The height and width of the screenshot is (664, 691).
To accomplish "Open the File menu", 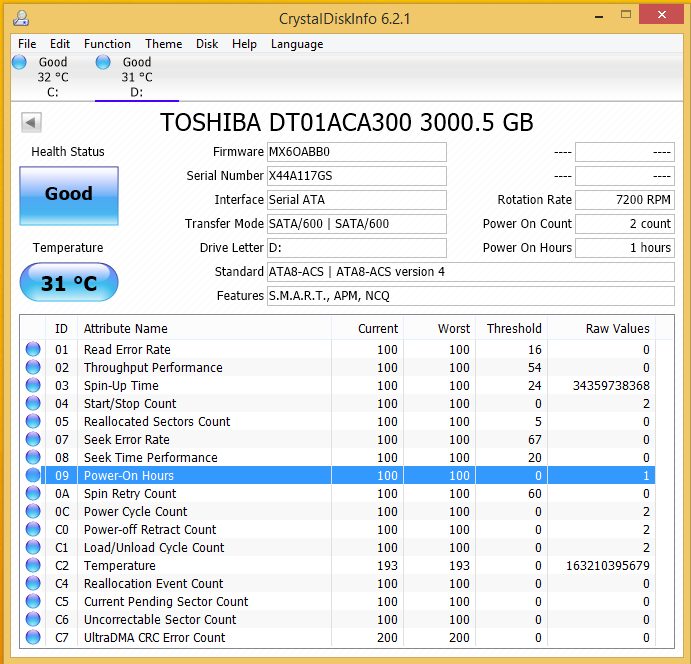I will pos(27,44).
